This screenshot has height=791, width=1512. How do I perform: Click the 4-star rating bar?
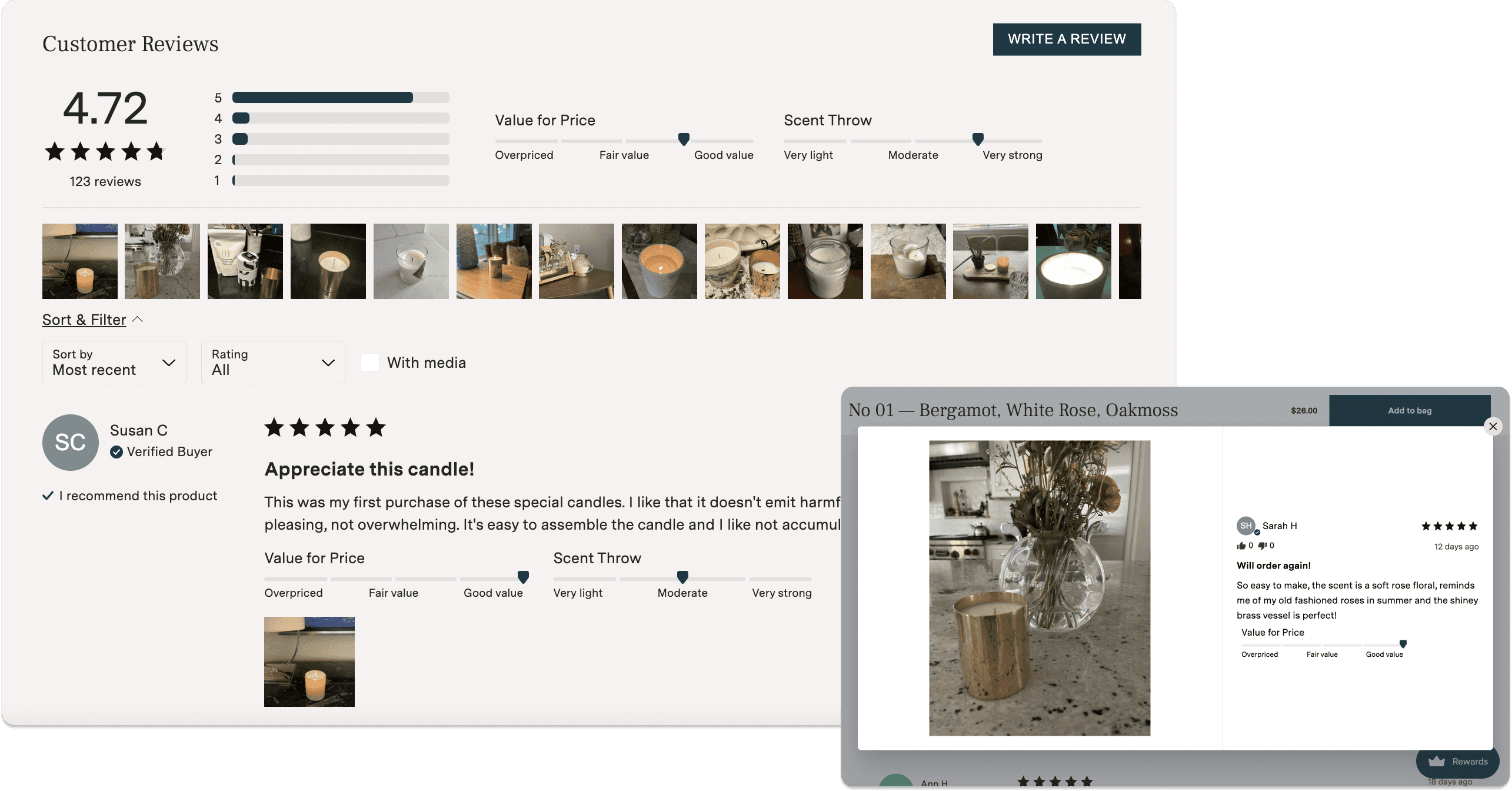pyautogui.click(x=341, y=118)
